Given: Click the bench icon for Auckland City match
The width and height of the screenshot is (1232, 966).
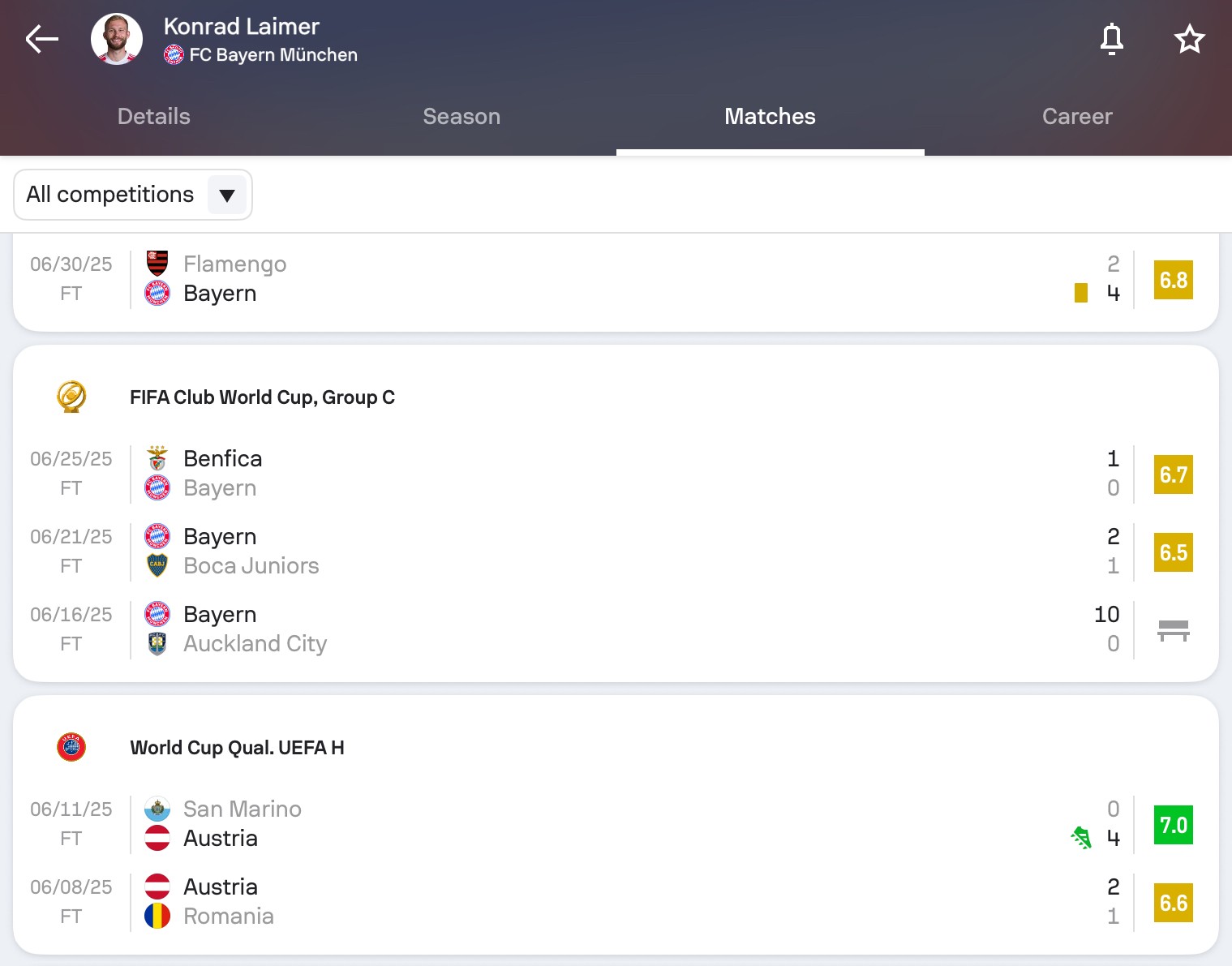Looking at the screenshot, I should pyautogui.click(x=1173, y=630).
